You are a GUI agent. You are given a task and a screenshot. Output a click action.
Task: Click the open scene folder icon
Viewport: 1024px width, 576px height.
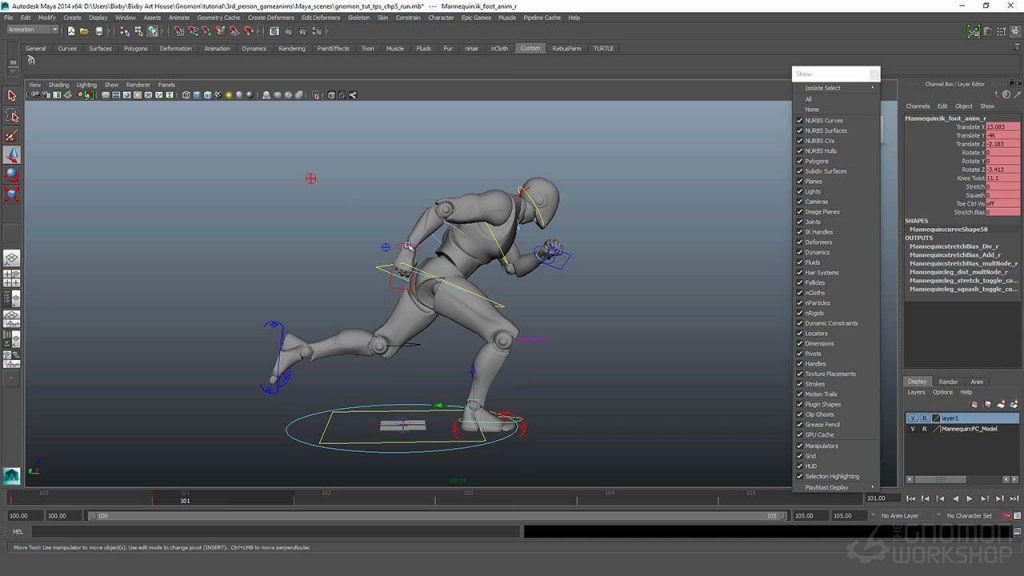82,31
